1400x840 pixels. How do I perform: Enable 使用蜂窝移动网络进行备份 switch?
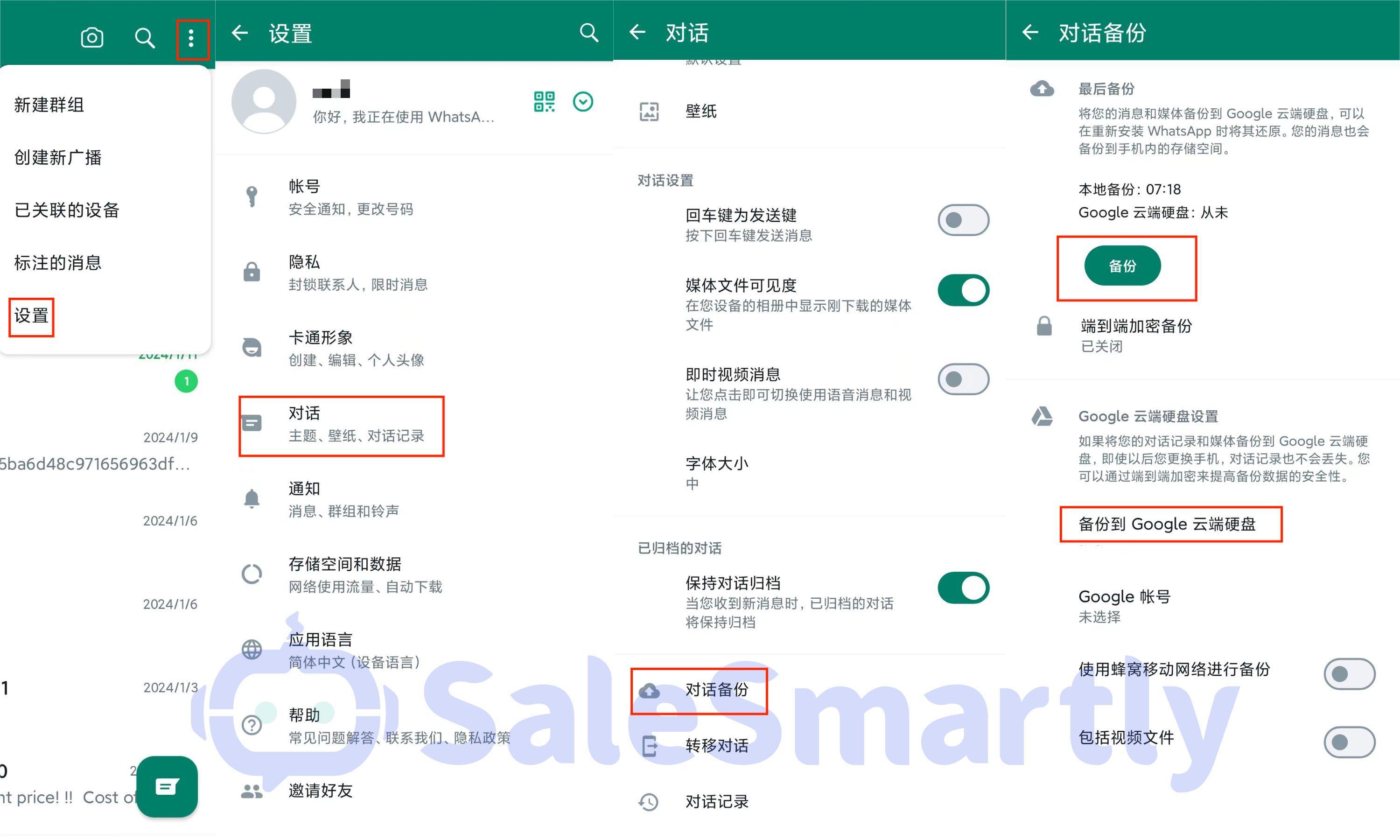click(x=1349, y=673)
